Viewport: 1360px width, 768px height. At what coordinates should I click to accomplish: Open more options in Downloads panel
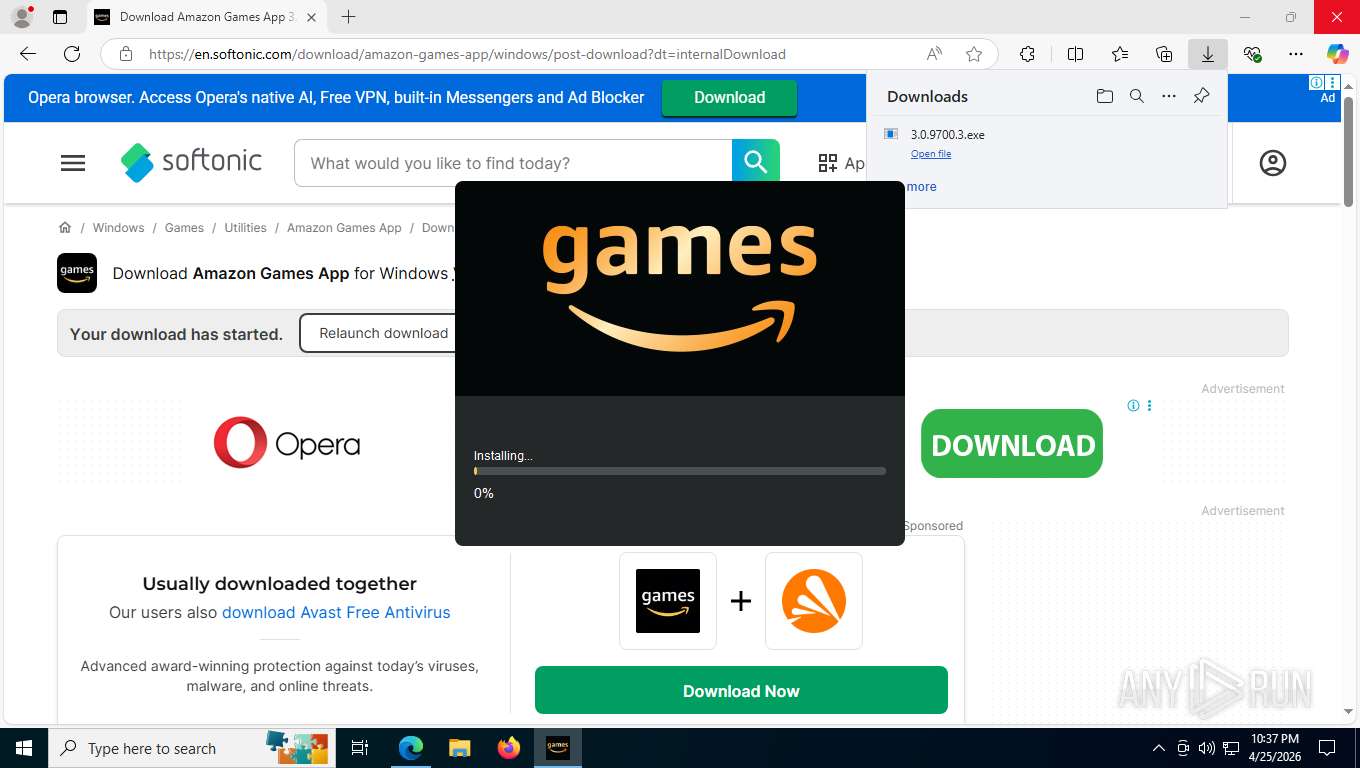pos(1169,96)
